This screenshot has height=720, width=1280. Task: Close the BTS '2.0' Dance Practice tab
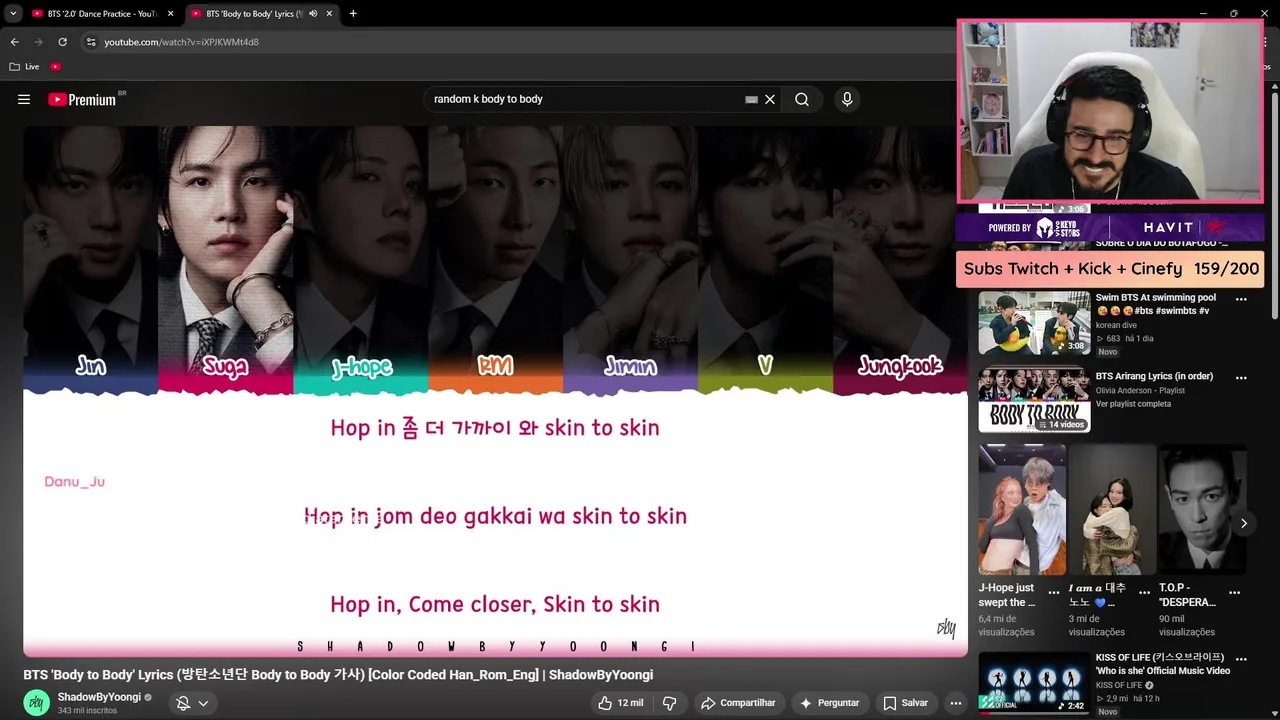point(171,14)
